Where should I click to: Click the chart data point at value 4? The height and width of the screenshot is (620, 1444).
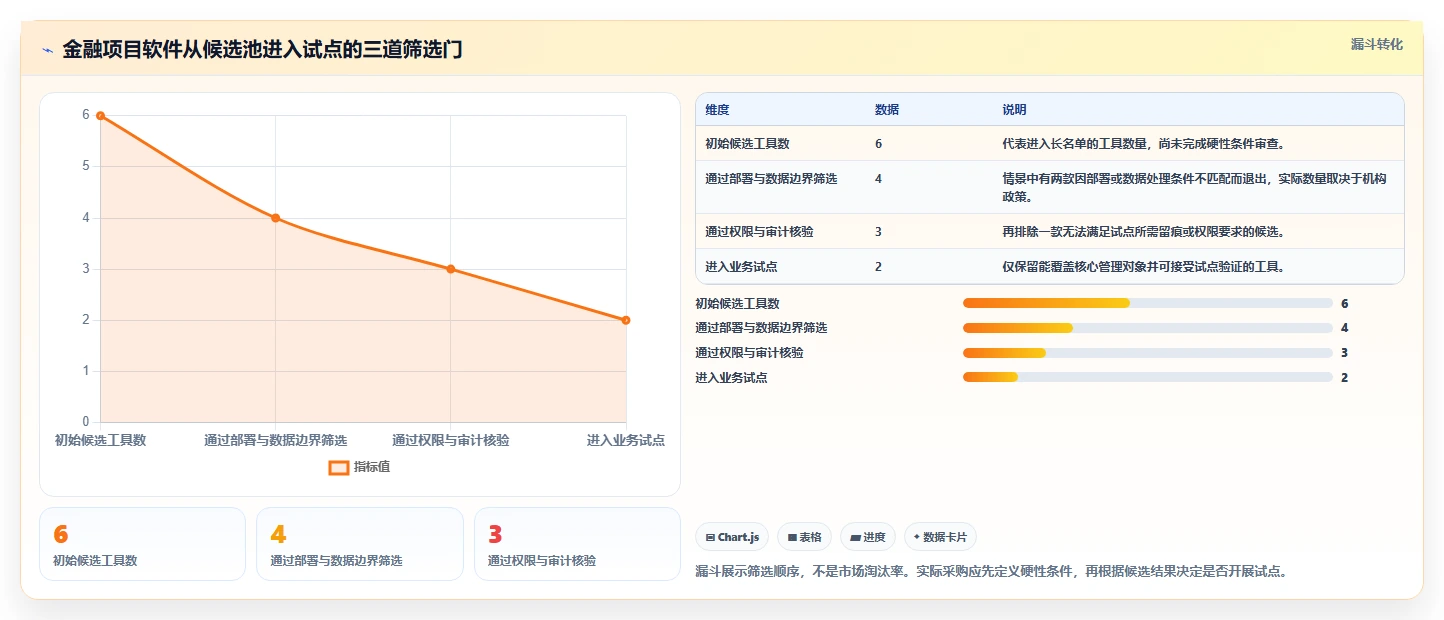tap(275, 218)
